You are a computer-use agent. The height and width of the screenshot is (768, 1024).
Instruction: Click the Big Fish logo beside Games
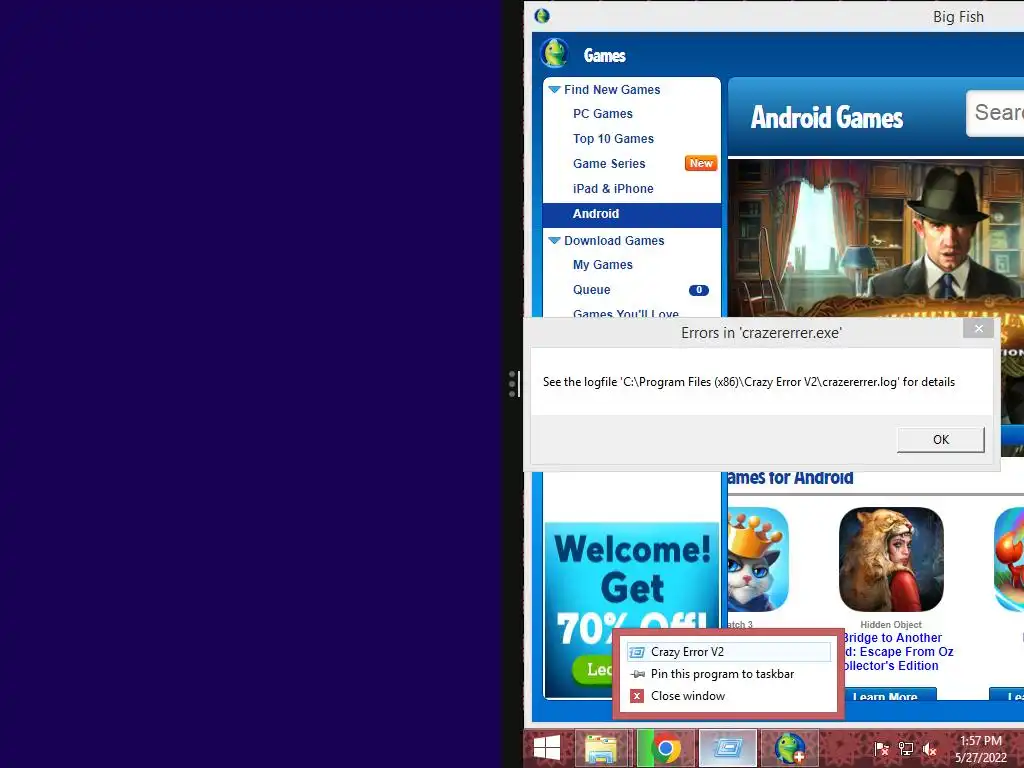pyautogui.click(x=555, y=54)
